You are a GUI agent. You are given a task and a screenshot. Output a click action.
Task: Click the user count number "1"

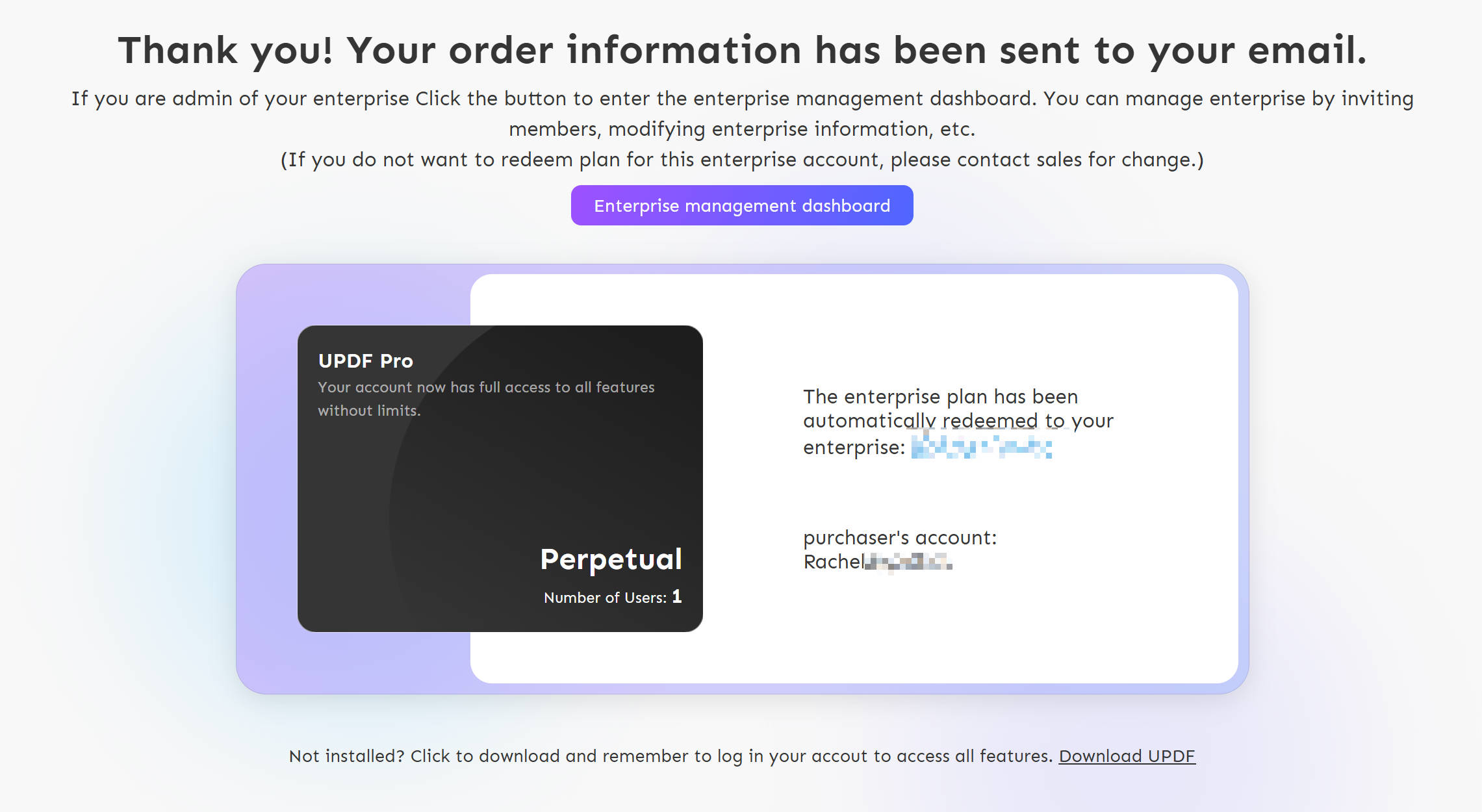click(x=676, y=596)
